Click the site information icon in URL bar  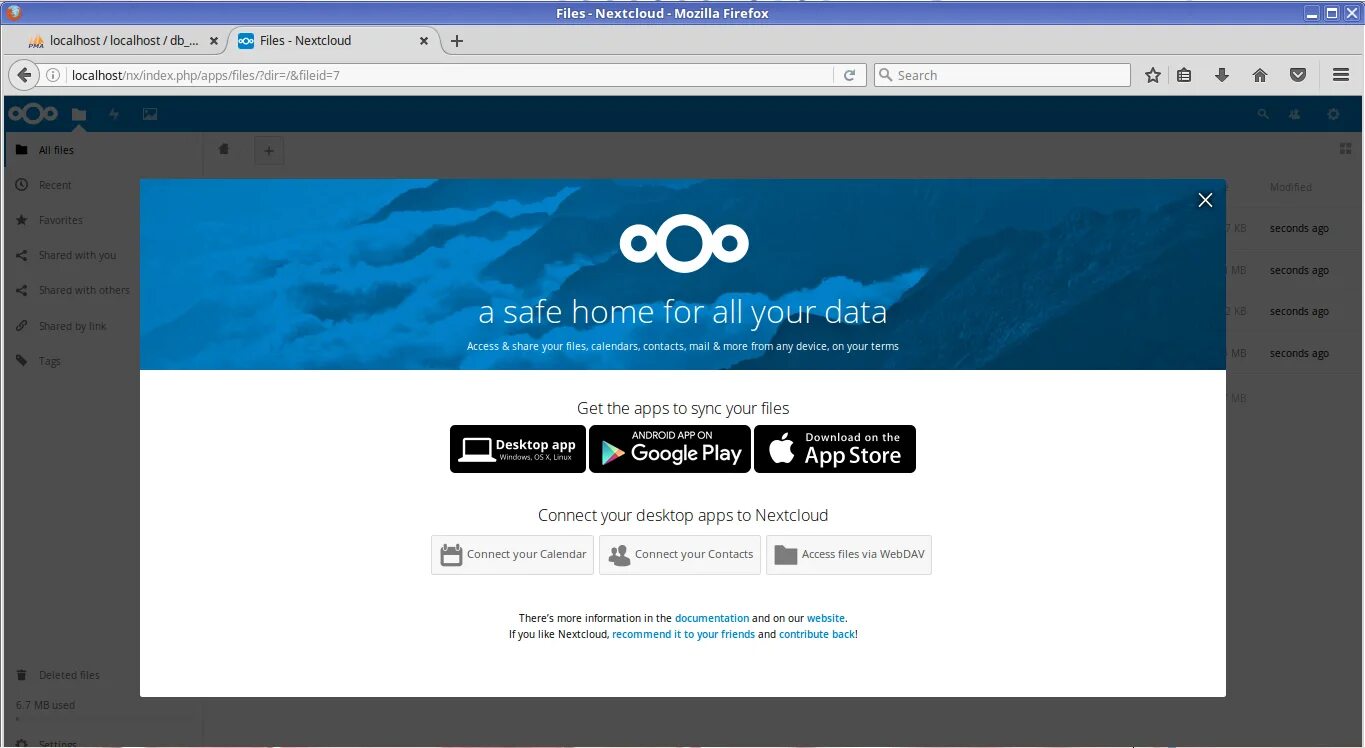[x=55, y=75]
